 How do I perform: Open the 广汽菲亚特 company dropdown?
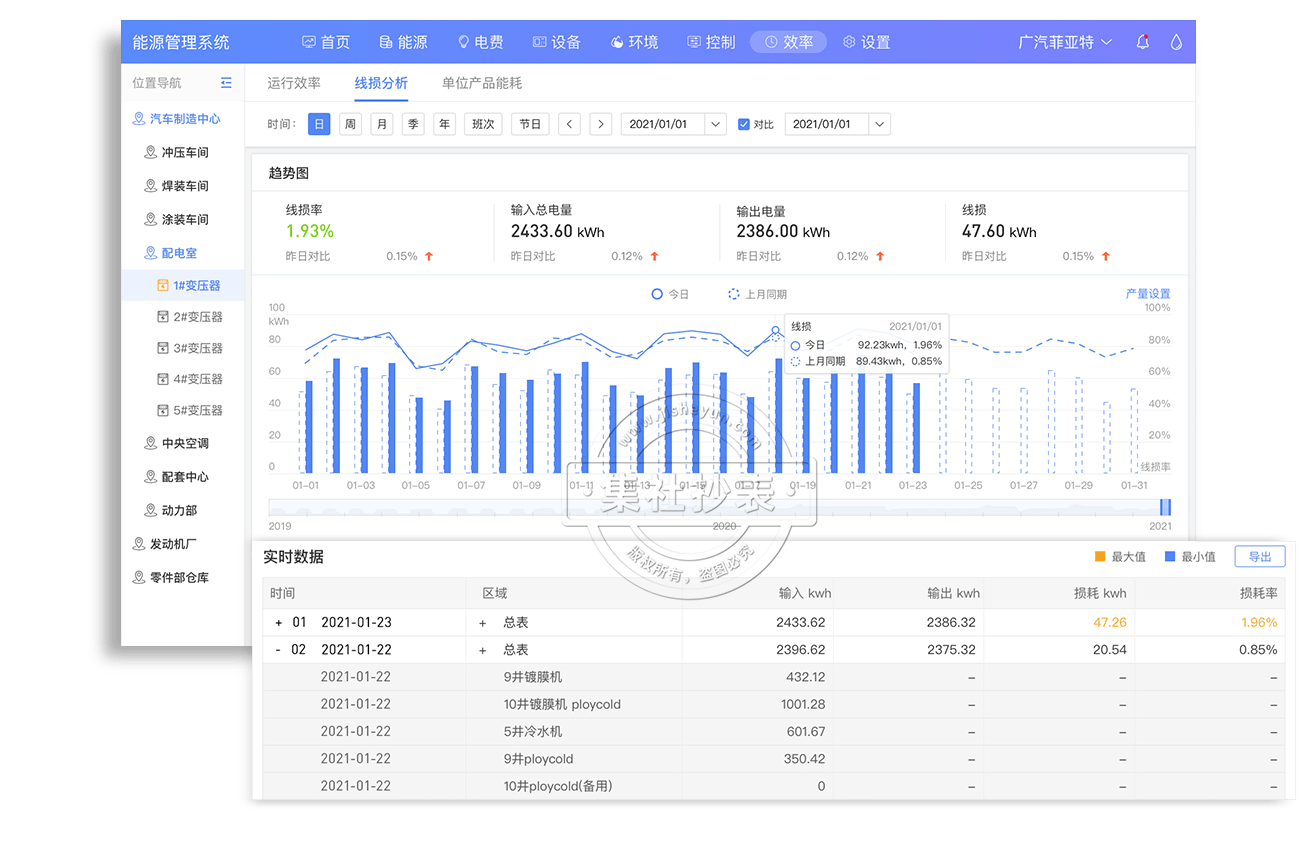point(1065,42)
